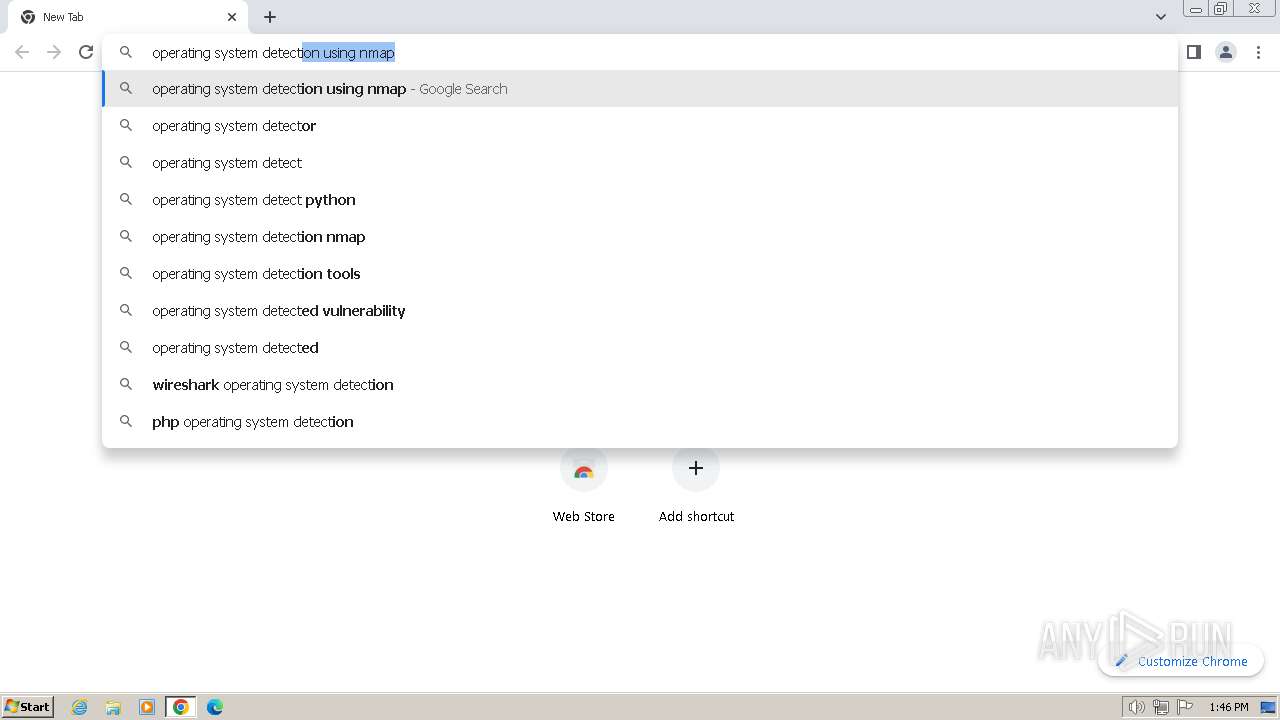Choose 'operating system detect python' suggestion
Viewport: 1280px width, 720px height.
pyautogui.click(x=640, y=200)
